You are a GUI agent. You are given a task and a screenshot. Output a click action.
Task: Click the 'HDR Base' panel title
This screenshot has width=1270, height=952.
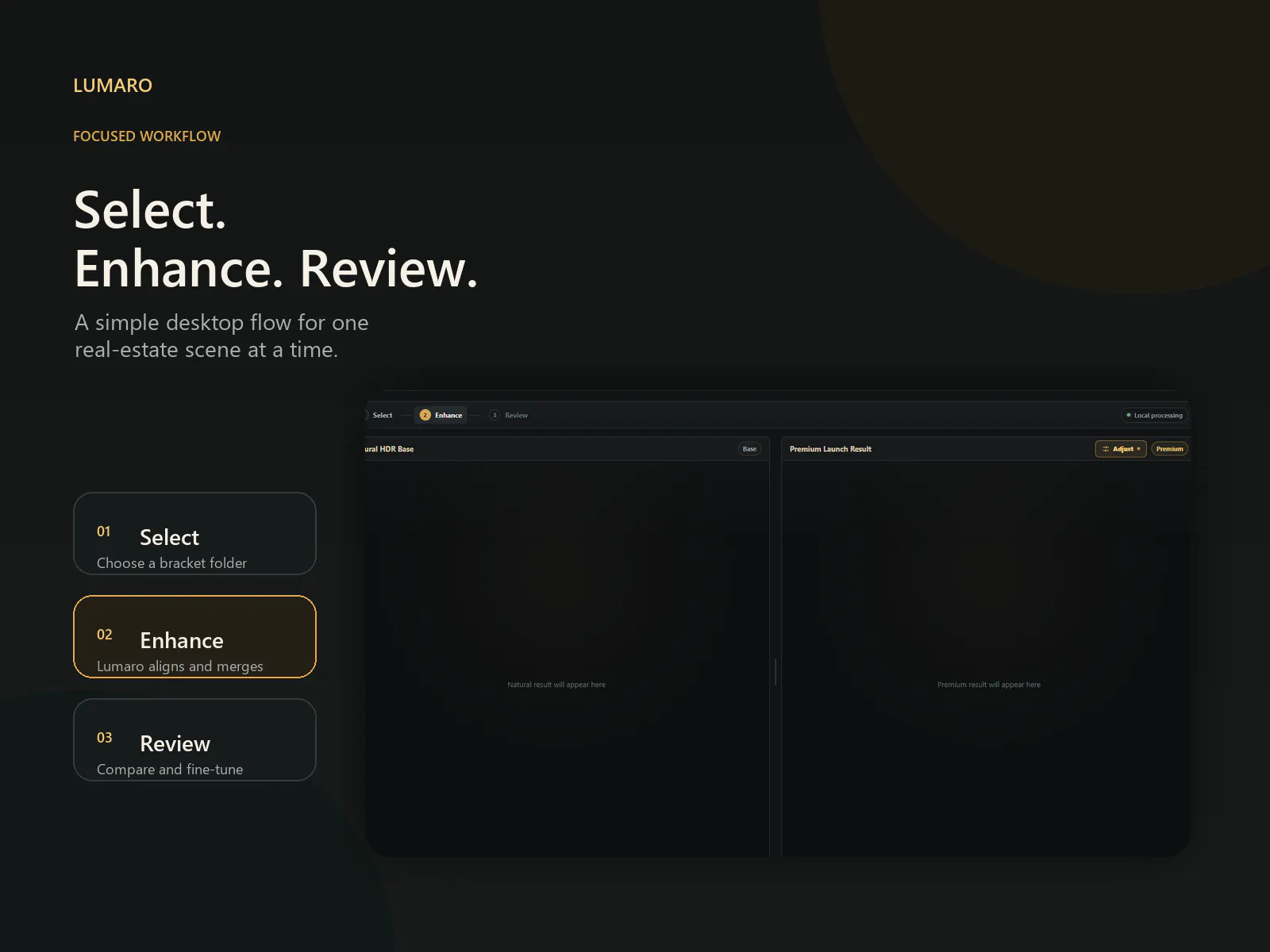pyautogui.click(x=390, y=449)
